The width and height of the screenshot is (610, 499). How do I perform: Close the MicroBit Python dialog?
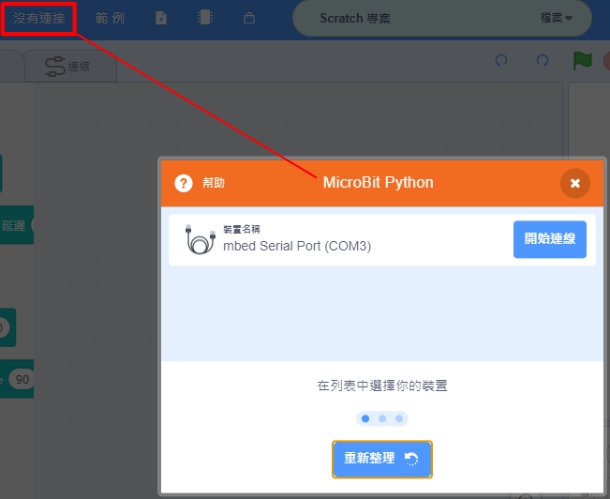coord(574,183)
